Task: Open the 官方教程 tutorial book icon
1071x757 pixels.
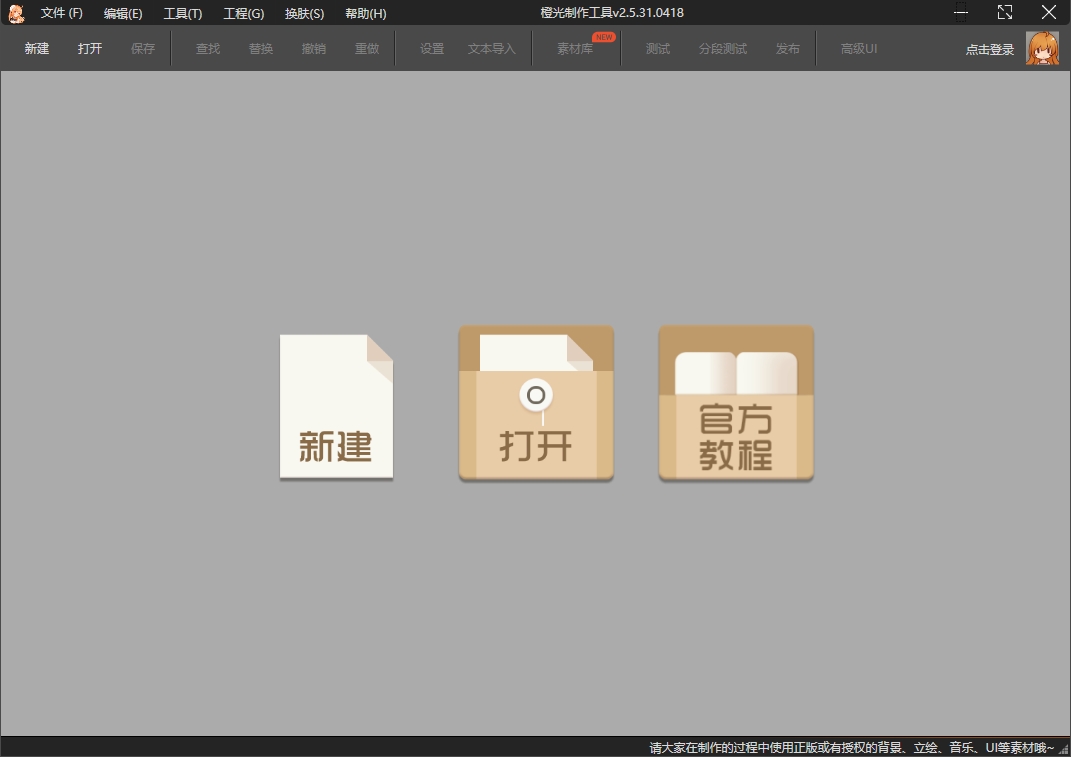Action: 736,404
